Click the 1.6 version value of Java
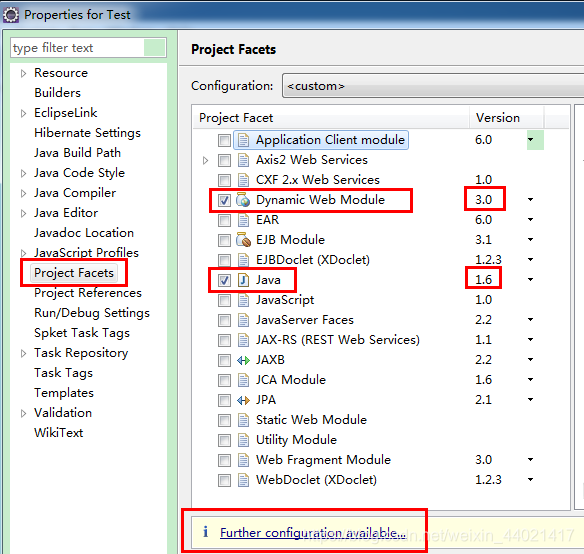This screenshot has width=584, height=554. (483, 279)
